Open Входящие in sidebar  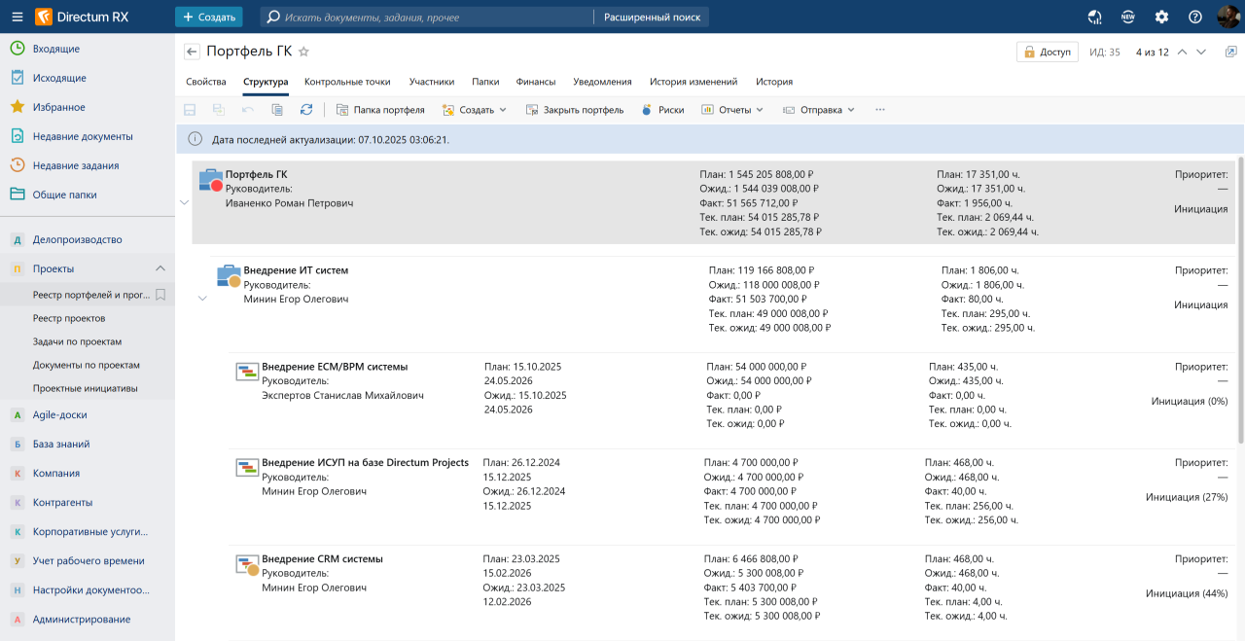87,49
